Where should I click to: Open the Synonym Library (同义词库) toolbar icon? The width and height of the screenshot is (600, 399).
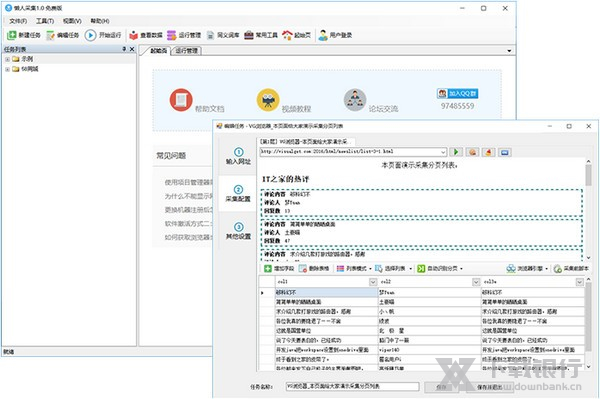tap(210, 35)
